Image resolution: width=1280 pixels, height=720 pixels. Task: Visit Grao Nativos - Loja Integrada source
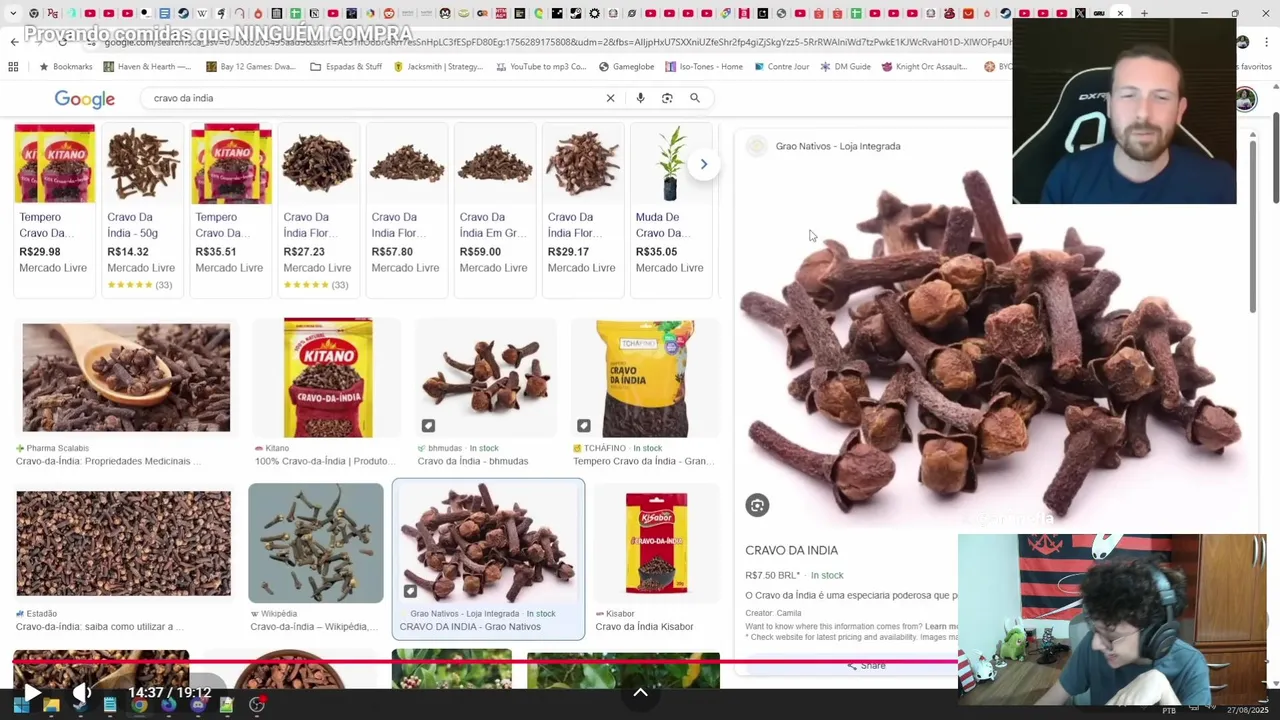(x=838, y=146)
